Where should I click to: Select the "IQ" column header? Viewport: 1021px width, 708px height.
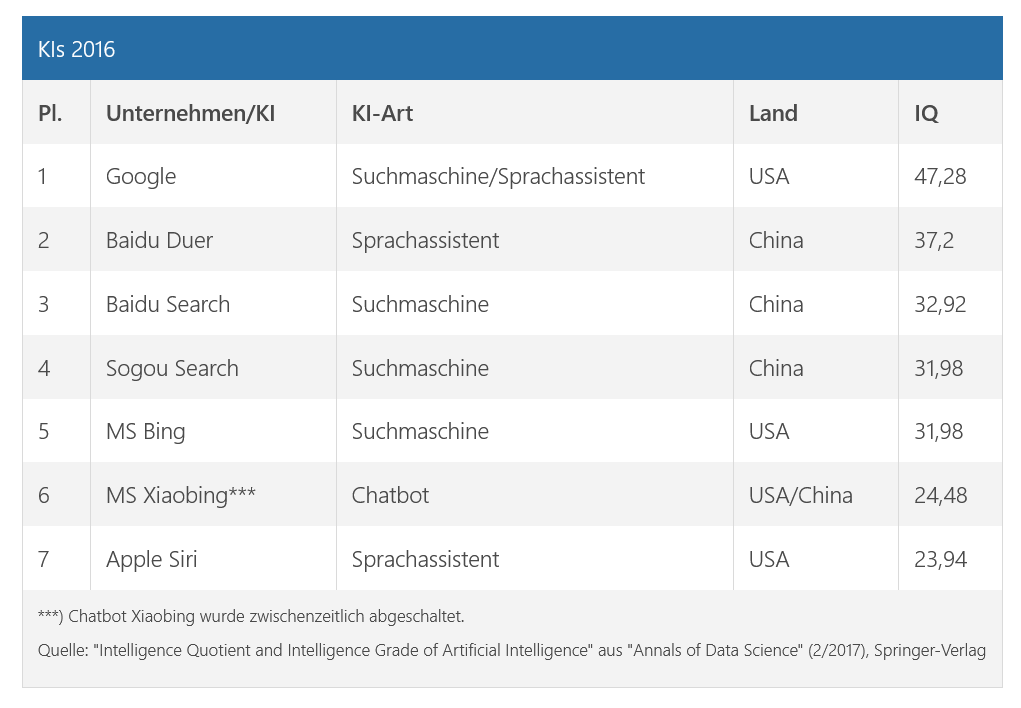click(926, 113)
